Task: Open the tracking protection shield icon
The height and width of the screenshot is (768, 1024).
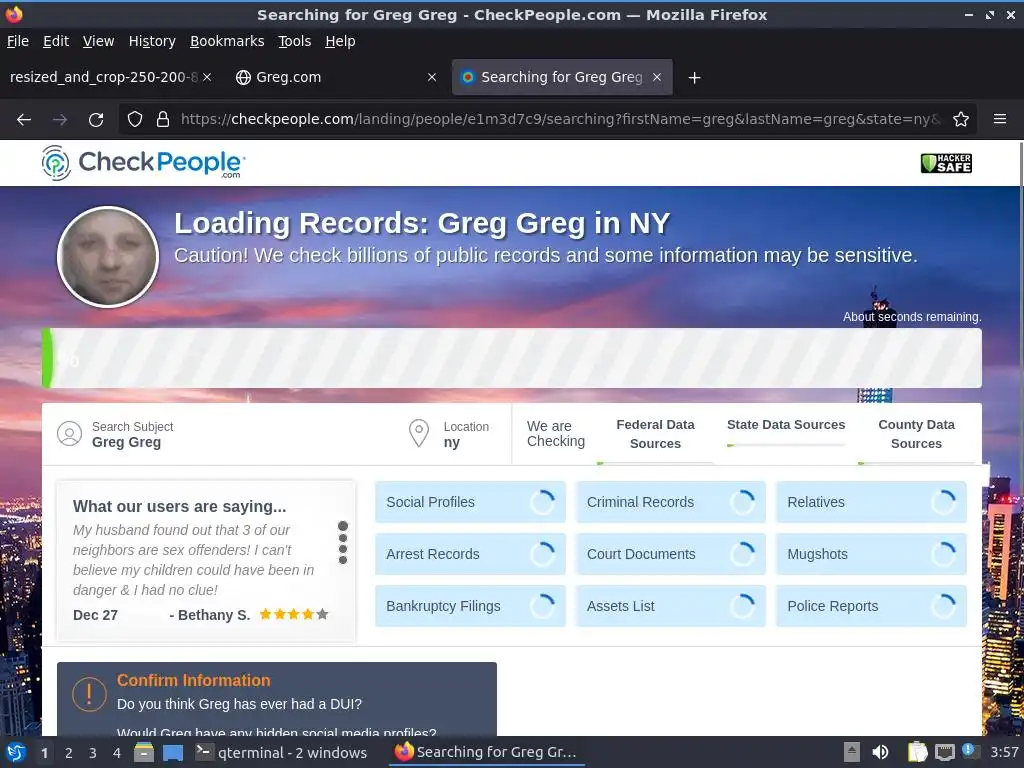Action: click(135, 119)
